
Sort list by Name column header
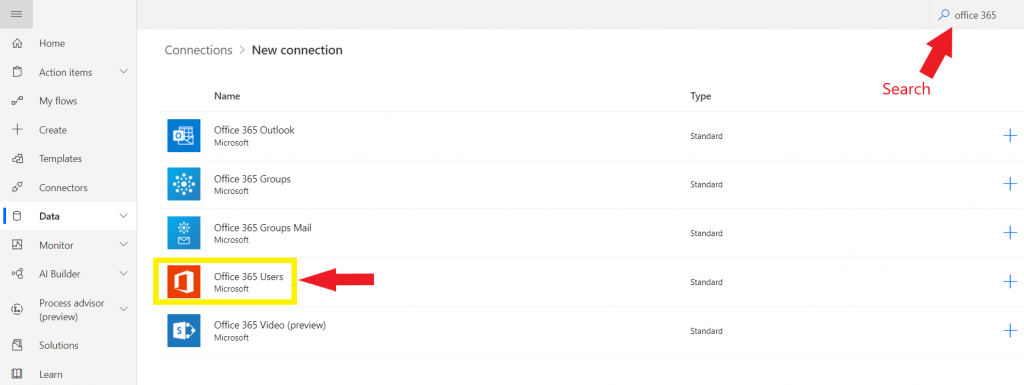227,96
